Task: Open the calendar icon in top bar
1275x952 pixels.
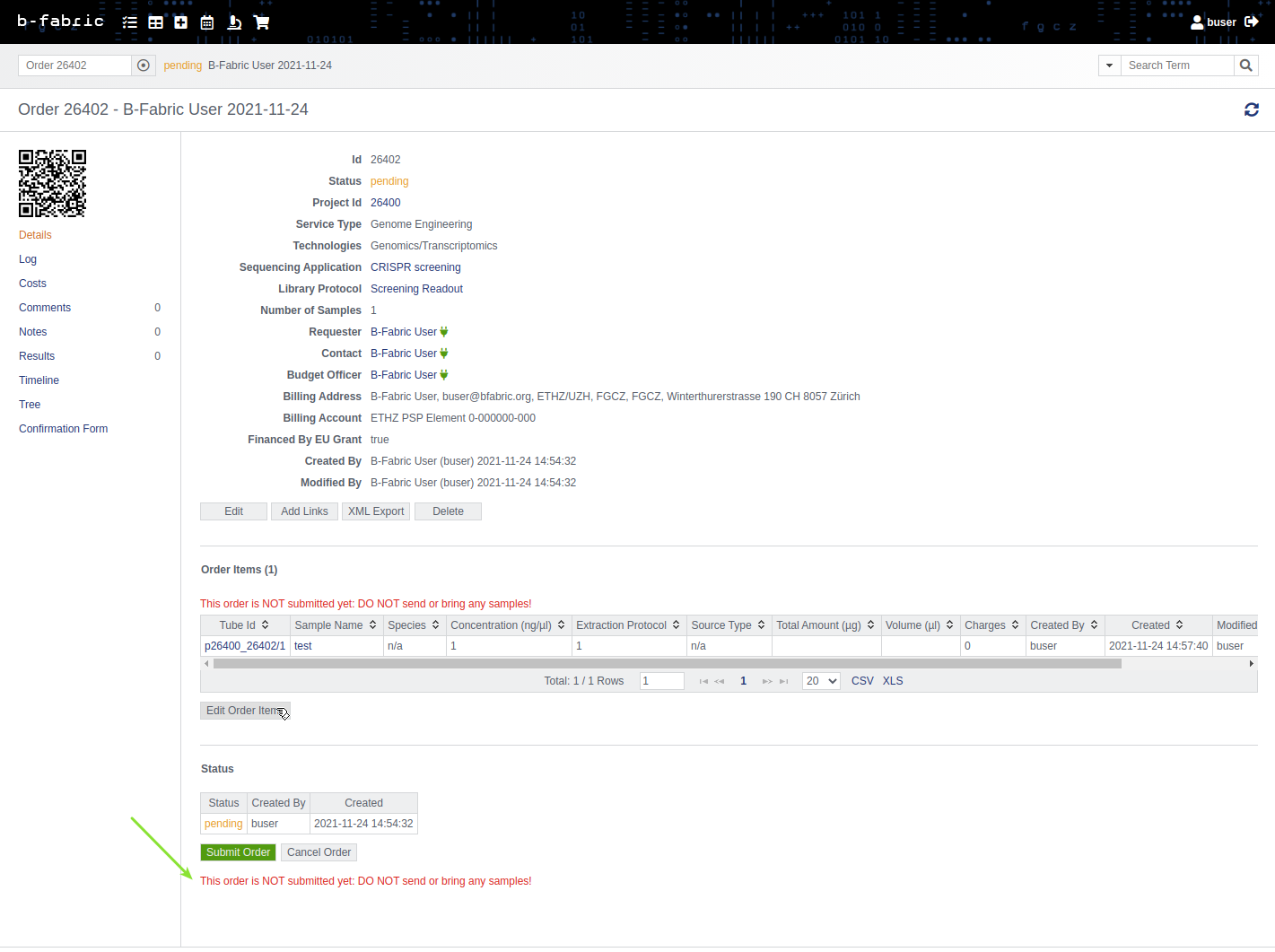Action: 207,22
